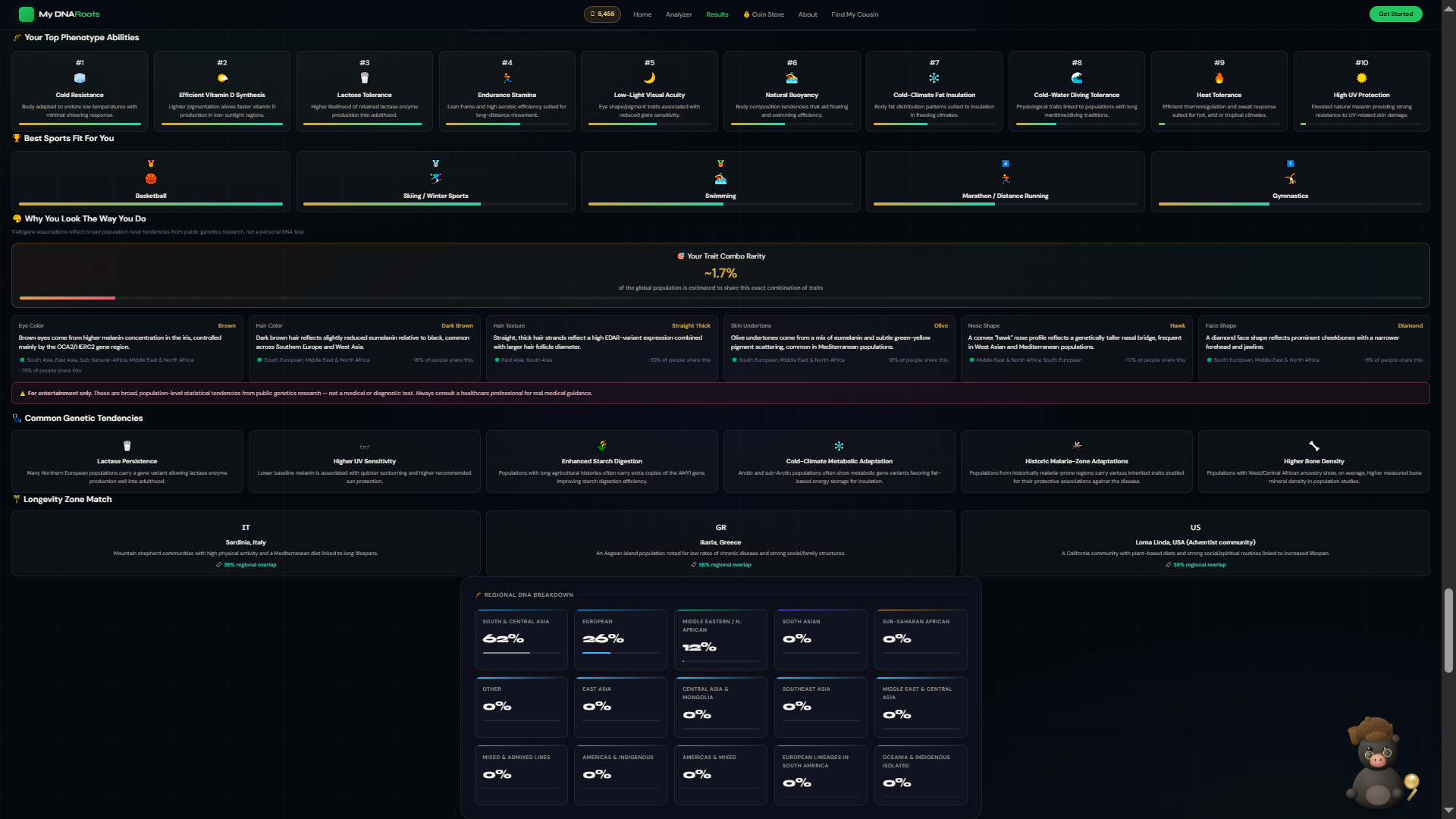Click the Swimming sport icon
Screen dimensions: 1456x819
click(720, 179)
